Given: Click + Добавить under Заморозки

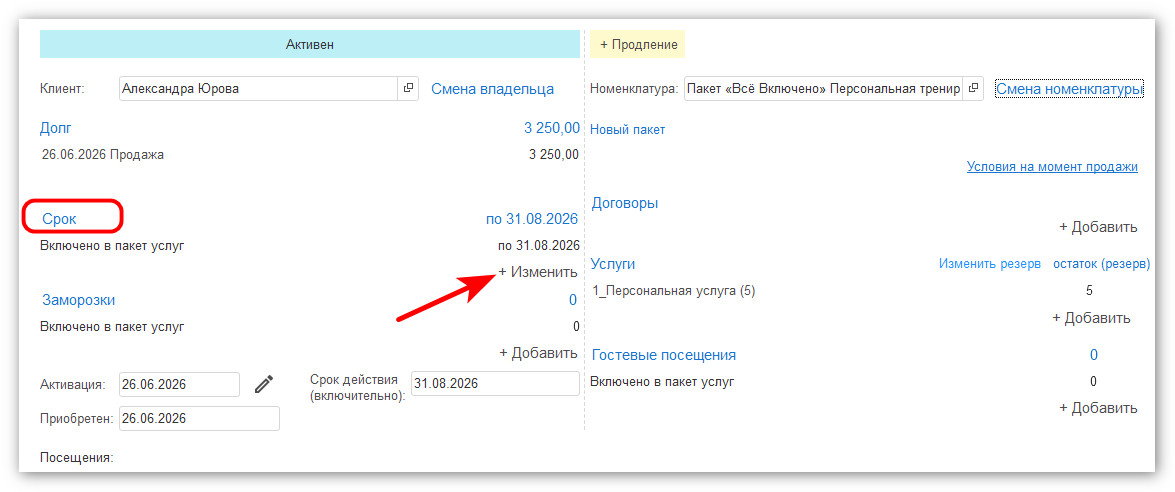Looking at the screenshot, I should [x=538, y=353].
